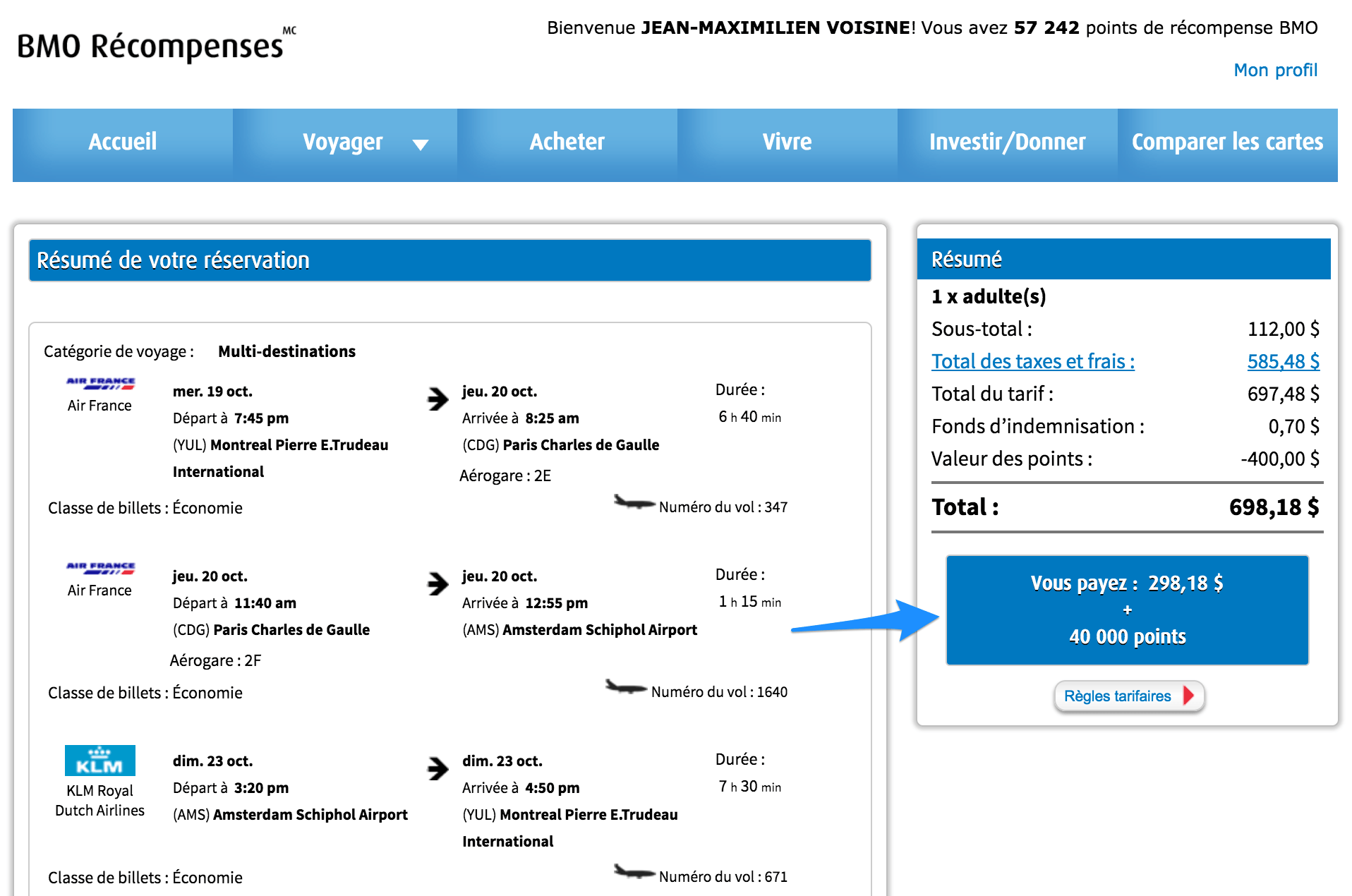Open the Mon profil link
Screen dimensions: 1352x896
point(1274,70)
